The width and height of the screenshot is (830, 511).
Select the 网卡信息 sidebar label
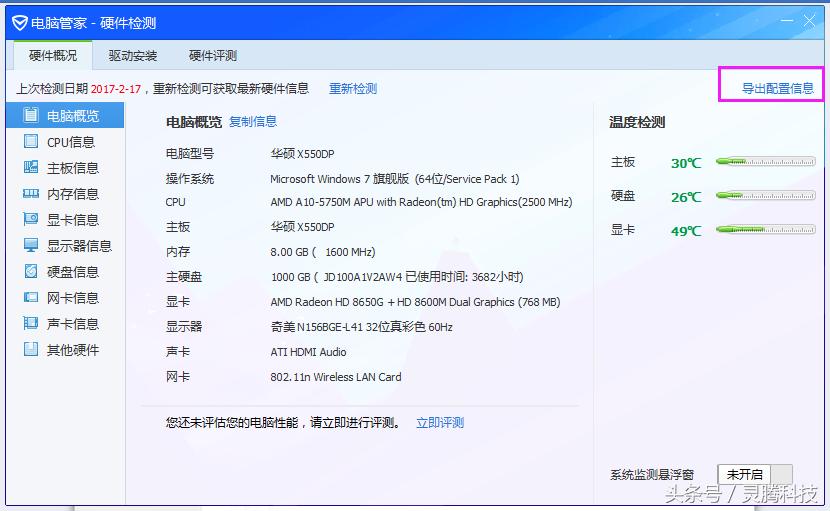(x=73, y=298)
